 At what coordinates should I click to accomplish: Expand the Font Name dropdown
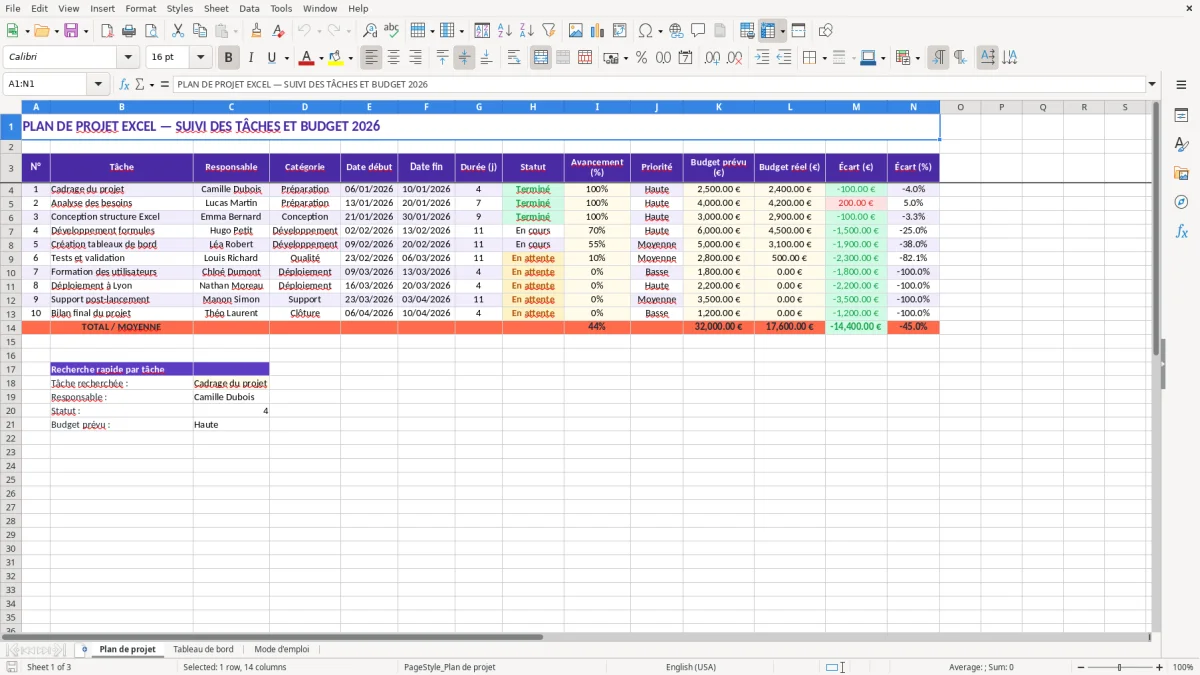[x=127, y=58]
